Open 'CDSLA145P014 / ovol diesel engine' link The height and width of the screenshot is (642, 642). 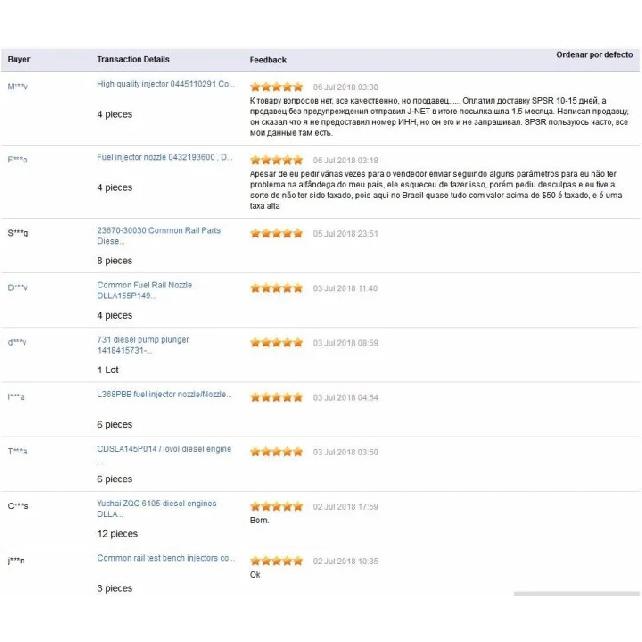click(164, 449)
